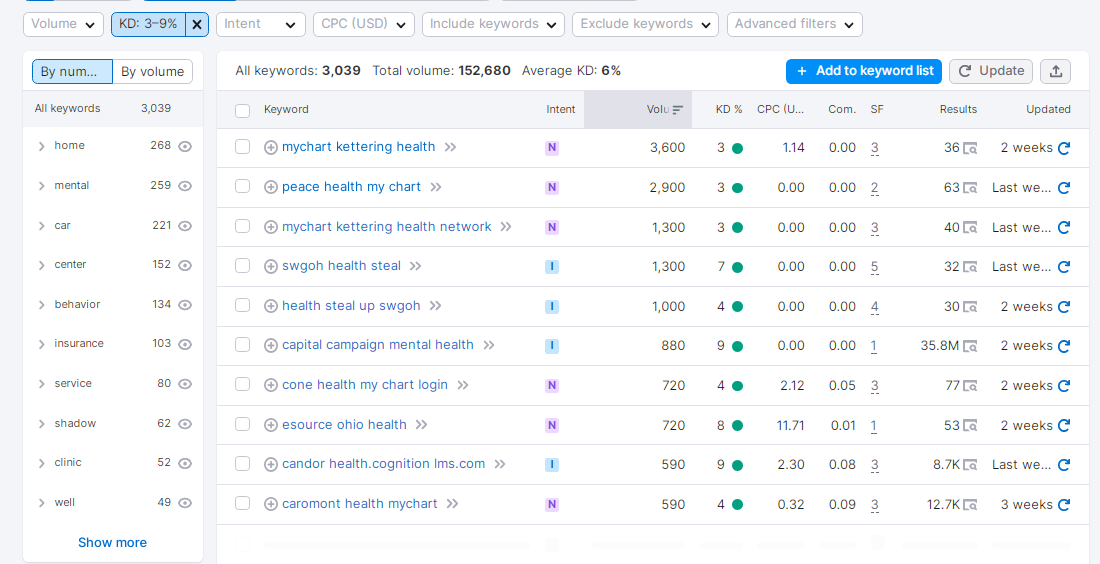Image resolution: width=1100 pixels, height=564 pixels.
Task: Remove the KD: 3-9% filter
Action: pyautogui.click(x=197, y=24)
